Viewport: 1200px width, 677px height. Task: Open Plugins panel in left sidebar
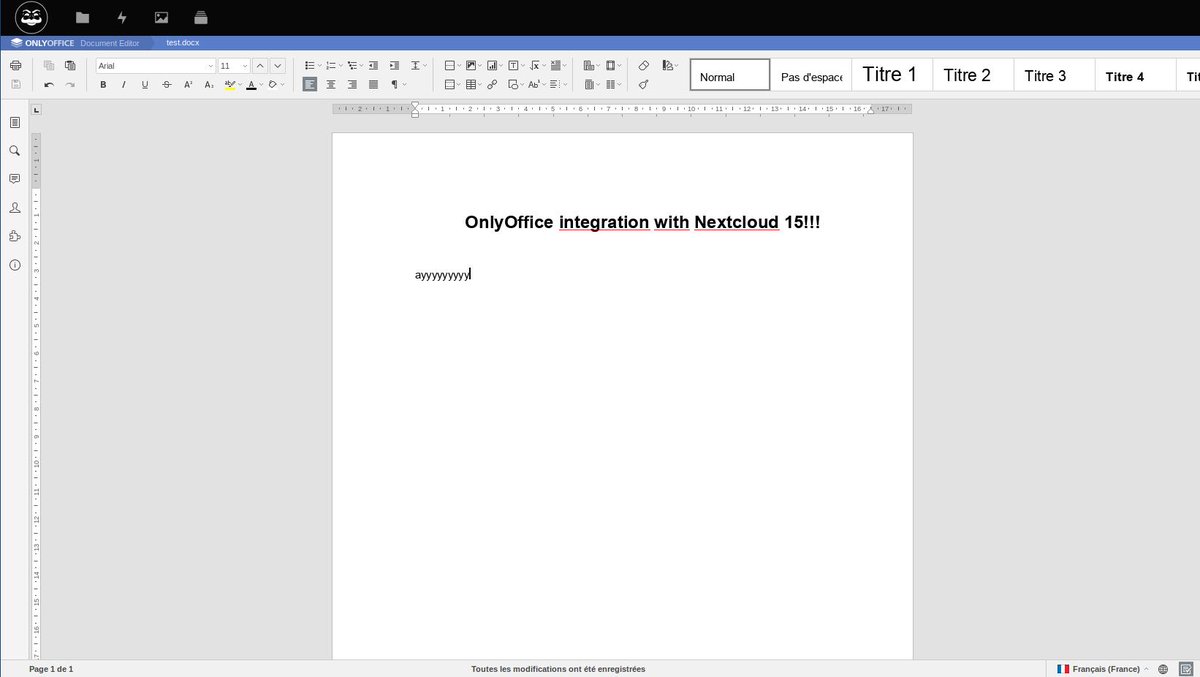click(15, 237)
